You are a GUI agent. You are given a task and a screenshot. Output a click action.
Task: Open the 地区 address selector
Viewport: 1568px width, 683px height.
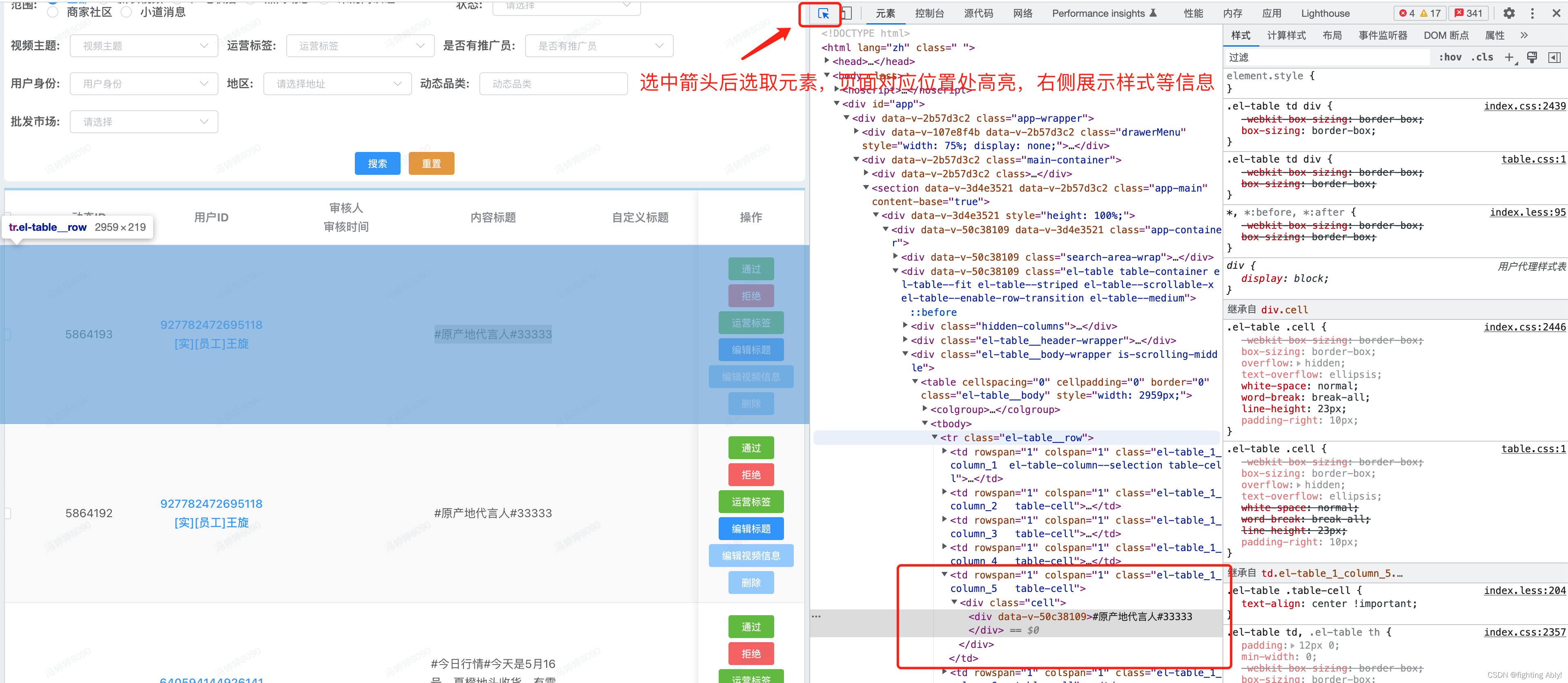point(338,83)
